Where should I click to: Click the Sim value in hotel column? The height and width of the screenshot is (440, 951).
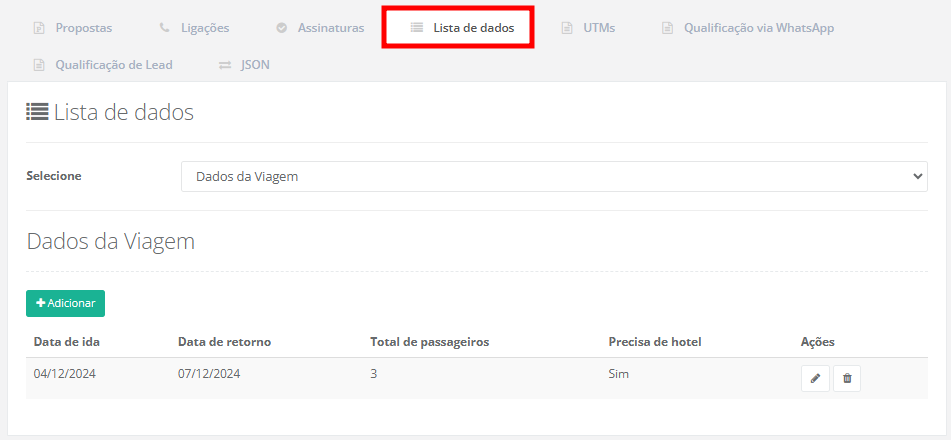tap(619, 374)
